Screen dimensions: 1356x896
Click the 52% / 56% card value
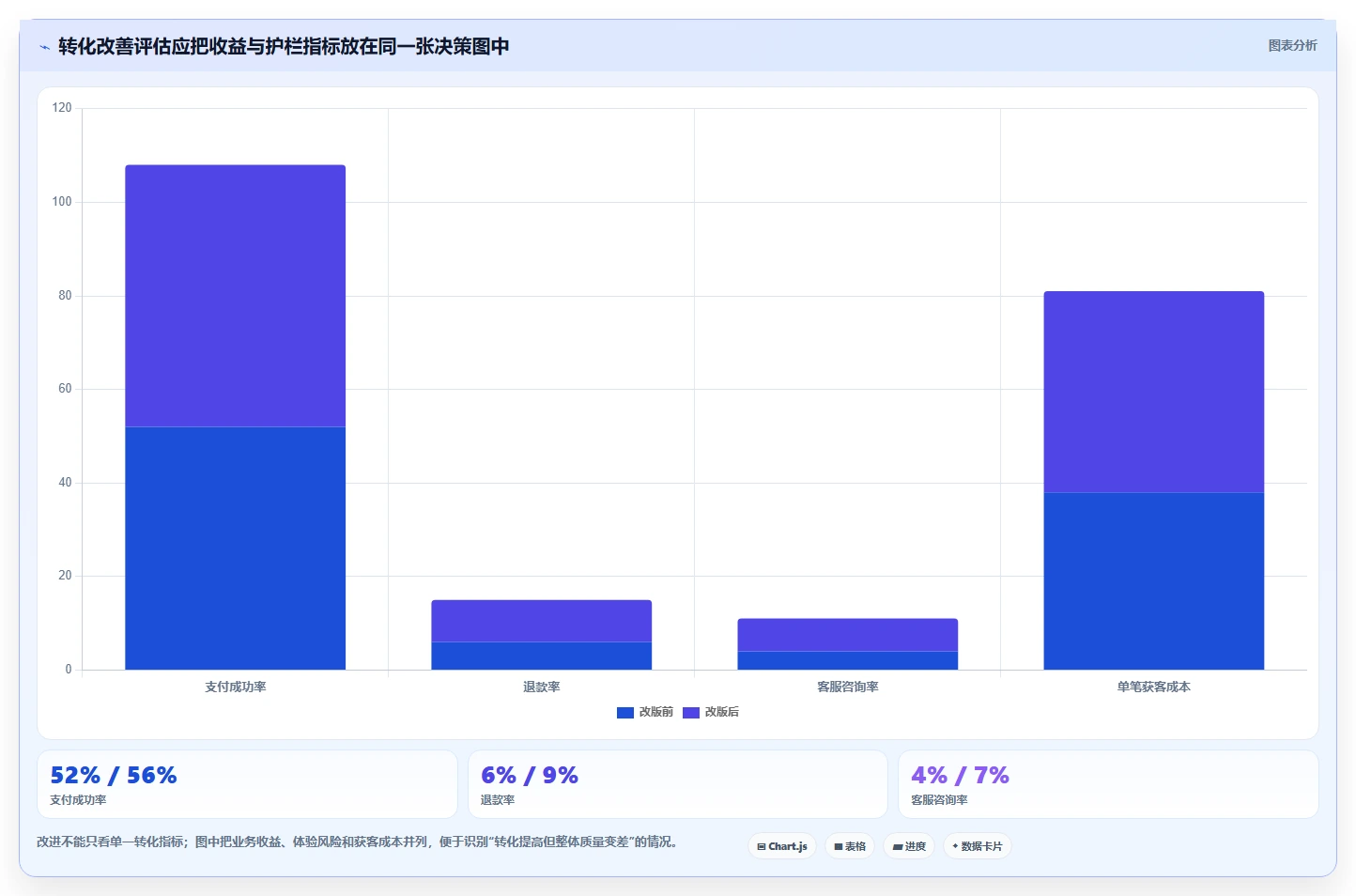[114, 775]
